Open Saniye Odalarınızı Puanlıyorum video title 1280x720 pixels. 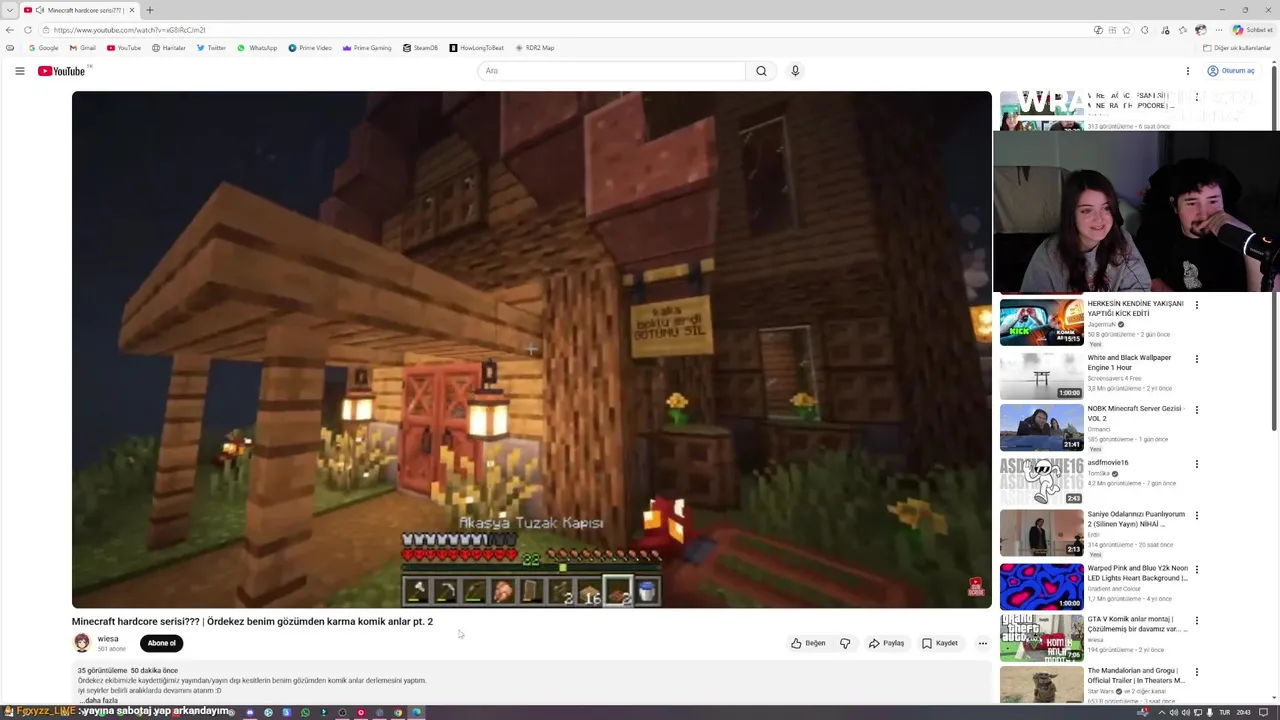[x=1136, y=519]
